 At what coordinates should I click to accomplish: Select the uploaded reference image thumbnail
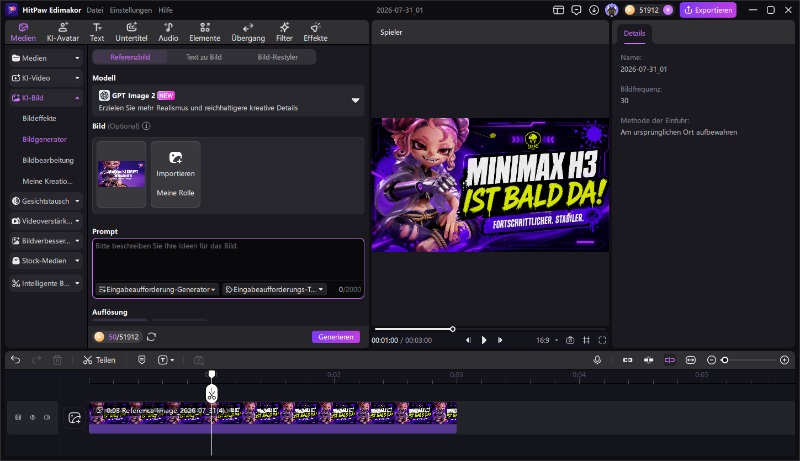coord(121,174)
